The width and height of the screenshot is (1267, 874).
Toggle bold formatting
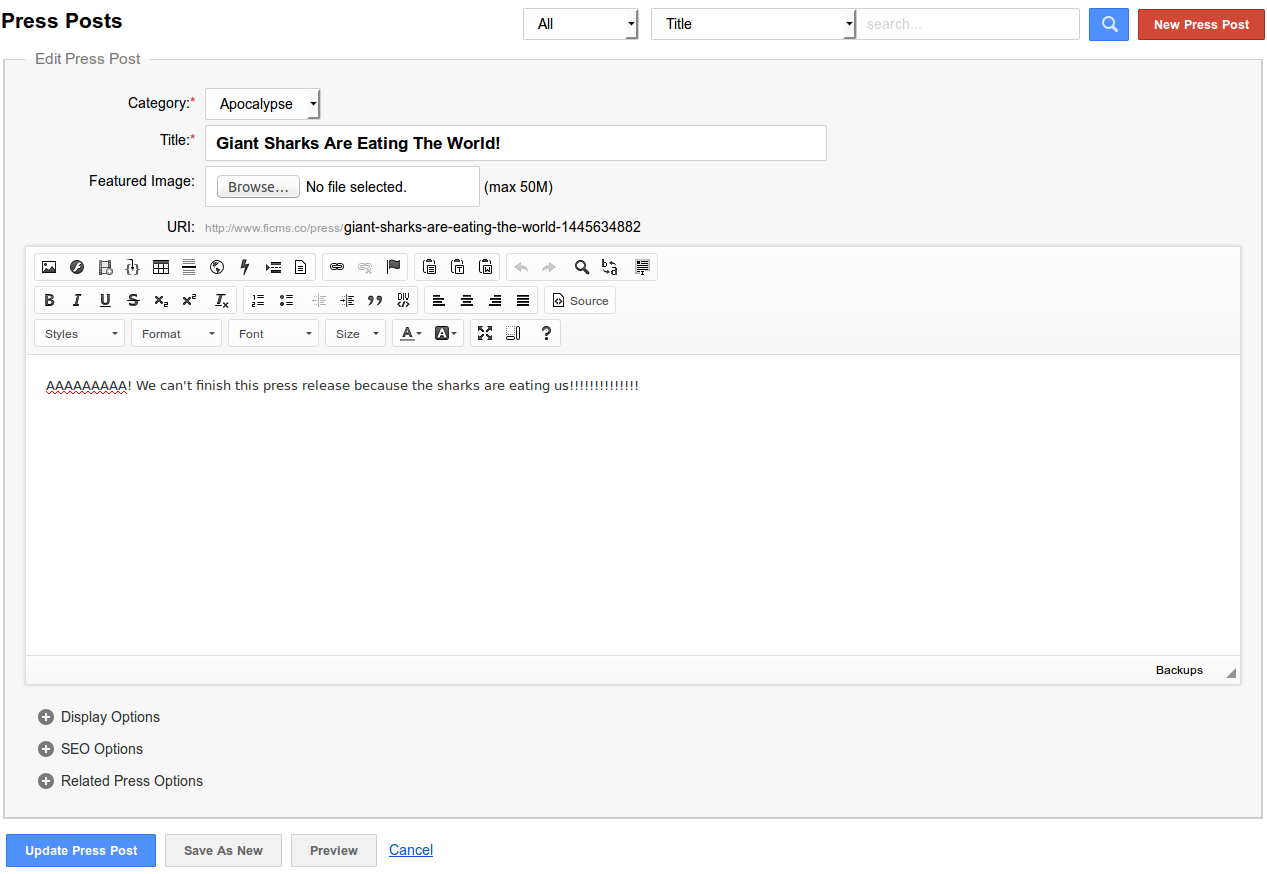pyautogui.click(x=49, y=300)
